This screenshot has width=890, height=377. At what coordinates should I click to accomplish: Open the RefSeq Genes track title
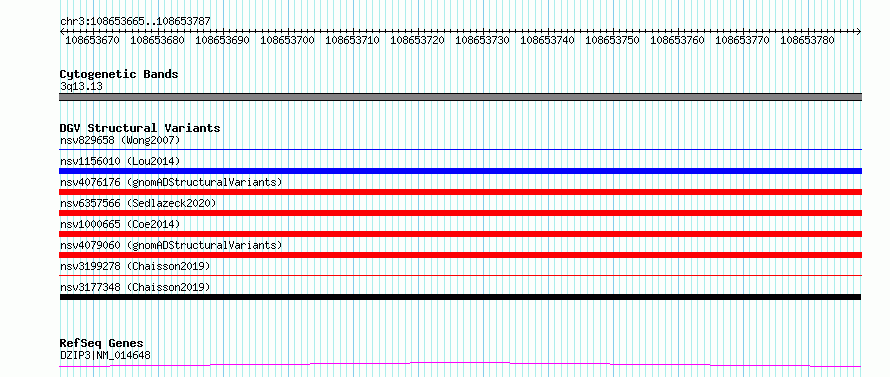click(102, 344)
